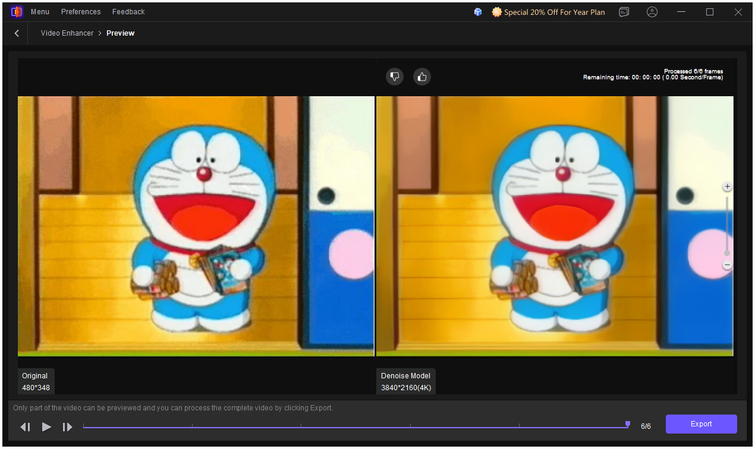
Task: Click the Processed 6/6 frames status text
Action: click(x=693, y=71)
